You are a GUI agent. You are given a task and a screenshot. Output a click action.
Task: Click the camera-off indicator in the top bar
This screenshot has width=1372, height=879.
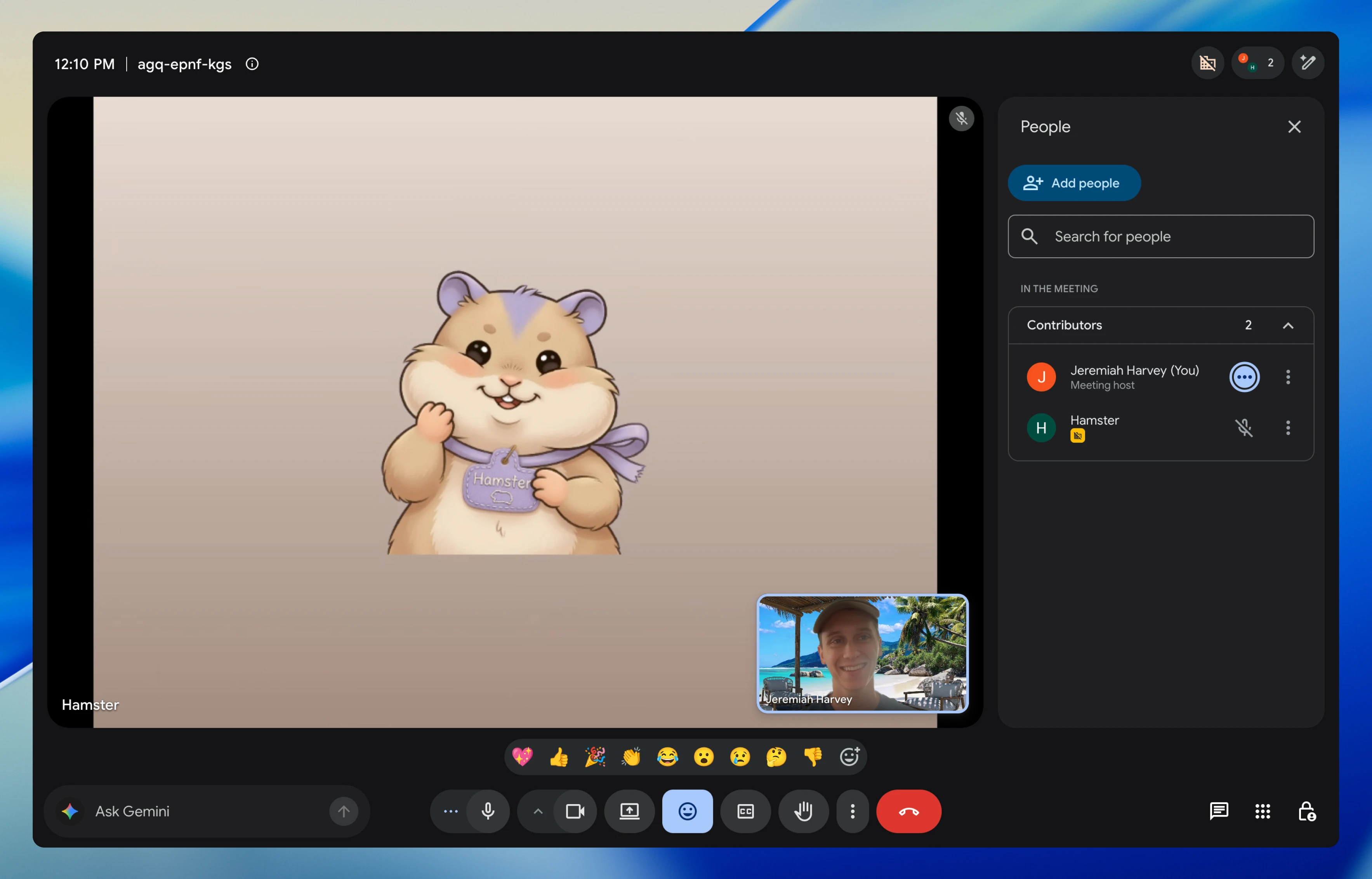point(1207,63)
